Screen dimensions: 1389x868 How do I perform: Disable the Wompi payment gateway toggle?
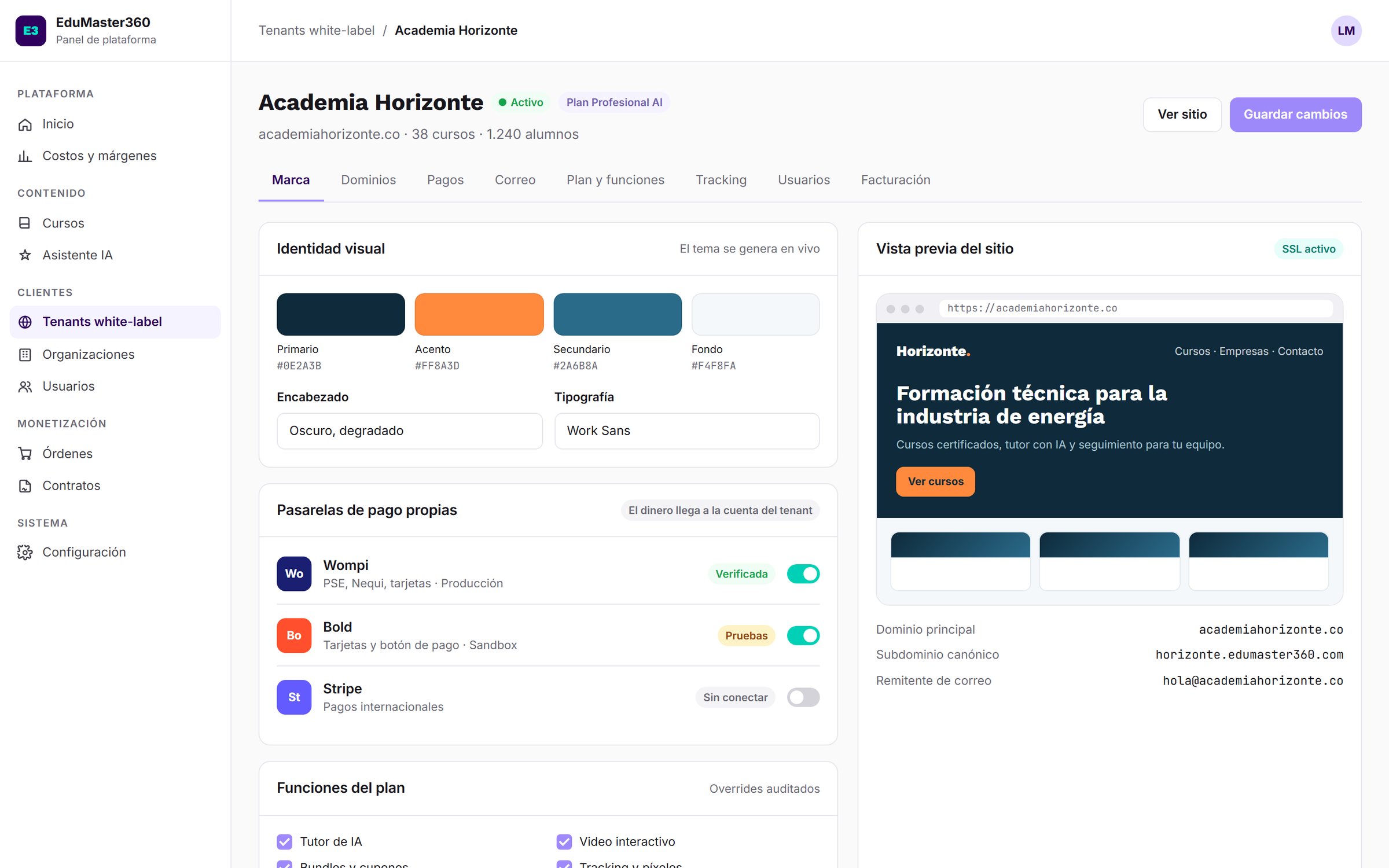point(803,573)
